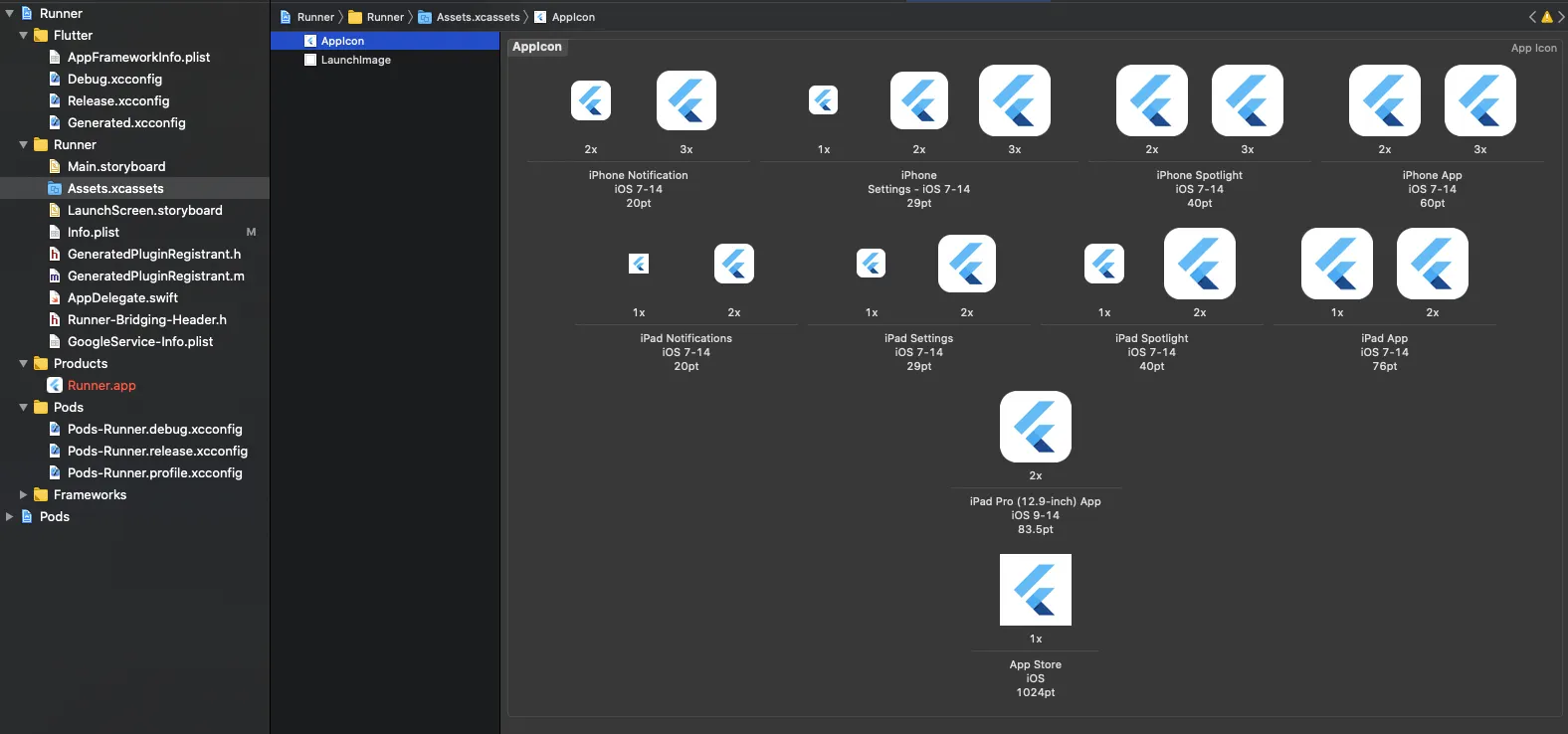Image resolution: width=1568 pixels, height=734 pixels.
Task: Select iPhone Notification 2x icon slot
Action: click(x=591, y=100)
